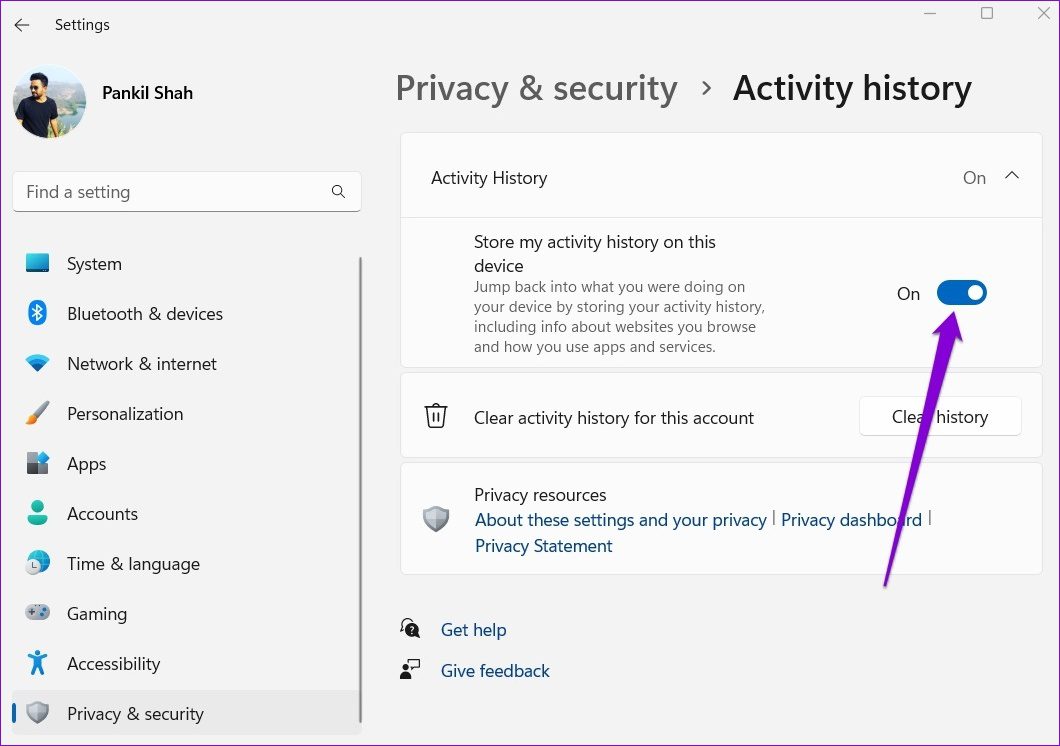Click the back arrow in Settings

tap(22, 25)
